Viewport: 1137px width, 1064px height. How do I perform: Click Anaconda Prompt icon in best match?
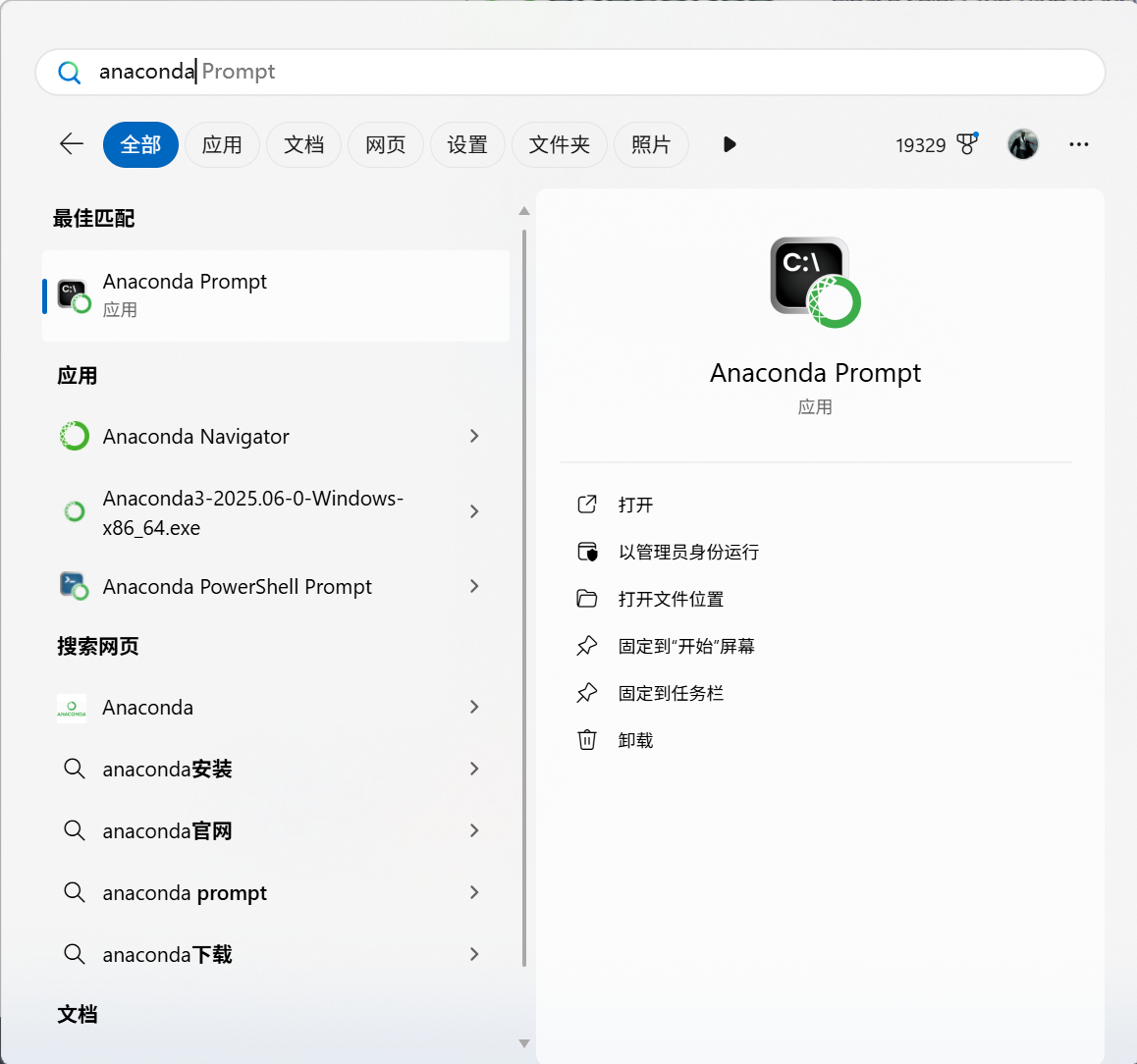pyautogui.click(x=74, y=296)
